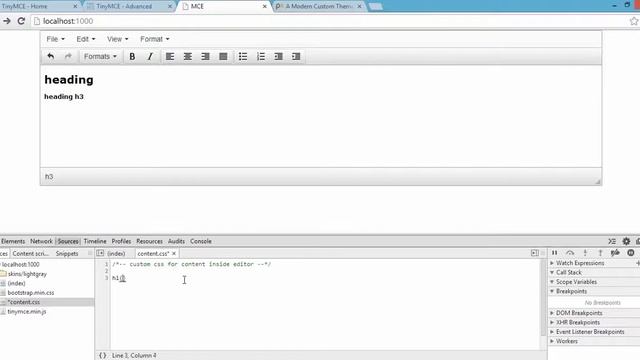
Task: Justify the text
Action: tap(223, 56)
